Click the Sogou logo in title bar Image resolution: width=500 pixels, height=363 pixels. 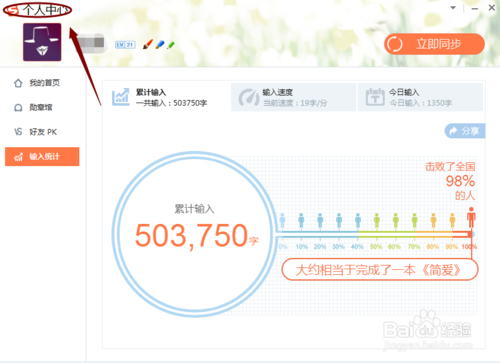point(13,10)
